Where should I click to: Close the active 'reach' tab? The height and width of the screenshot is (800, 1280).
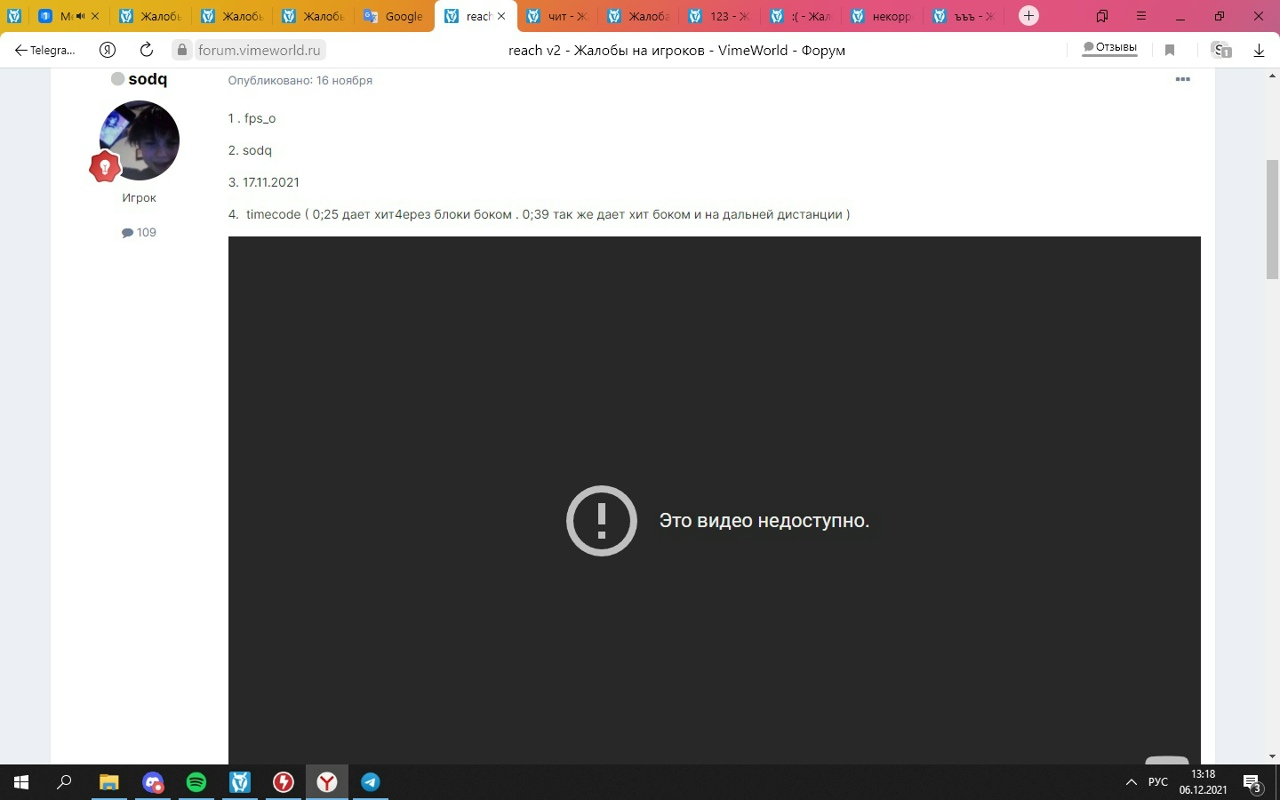click(502, 16)
